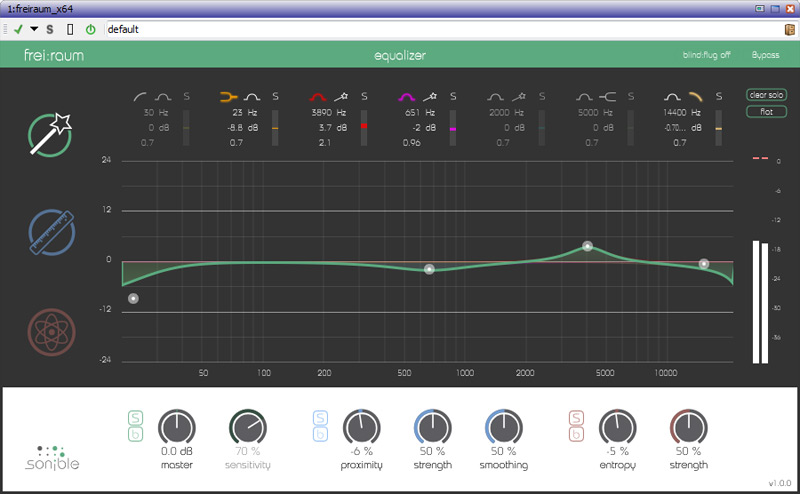
Task: Open the default preset selector field
Action: (443, 30)
